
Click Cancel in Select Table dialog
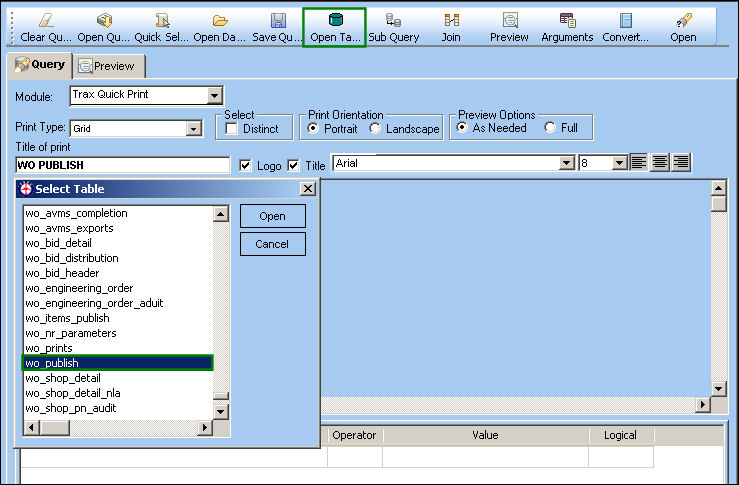pyautogui.click(x=272, y=244)
